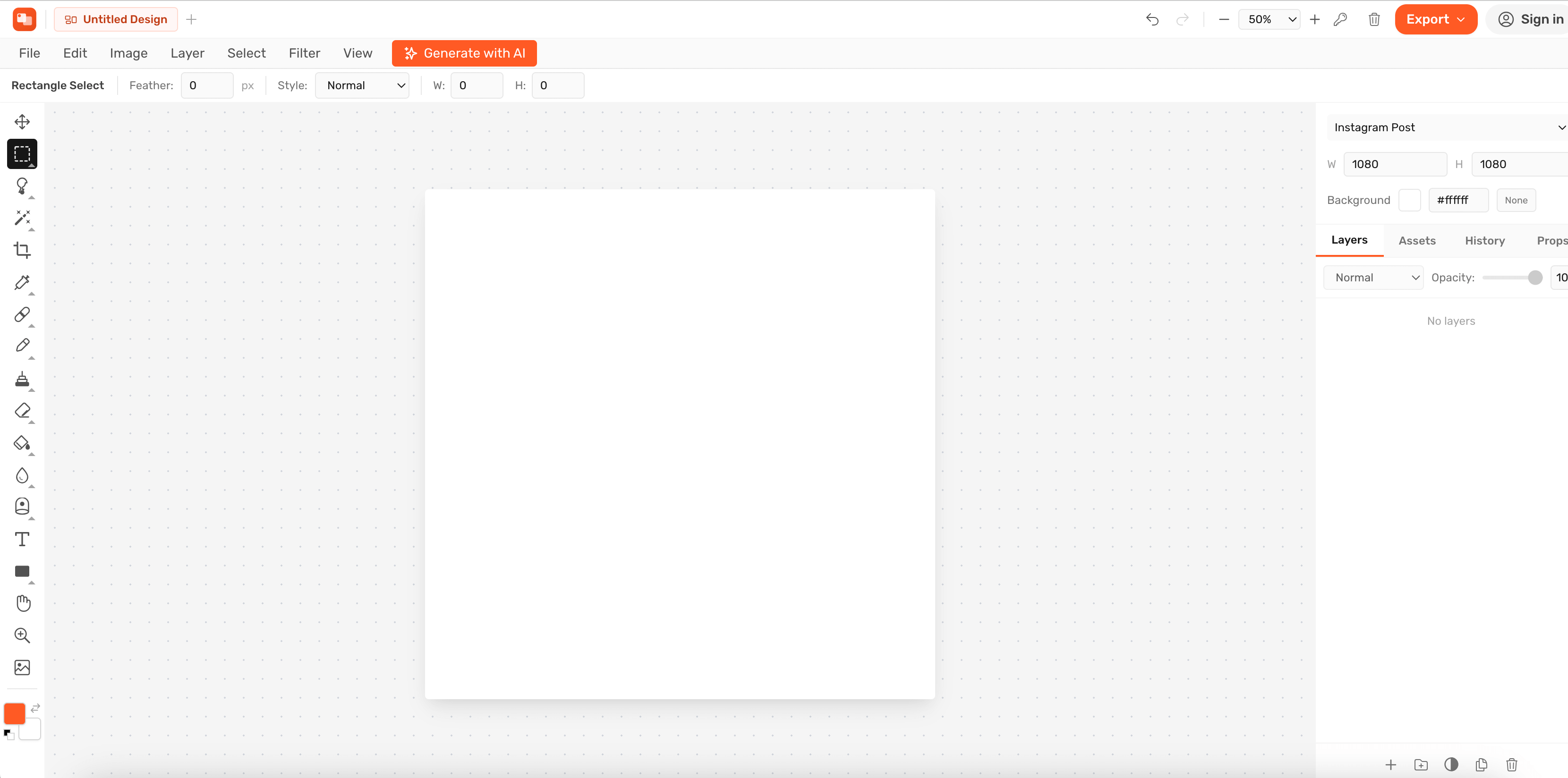Click Generate with AI button

(x=464, y=53)
